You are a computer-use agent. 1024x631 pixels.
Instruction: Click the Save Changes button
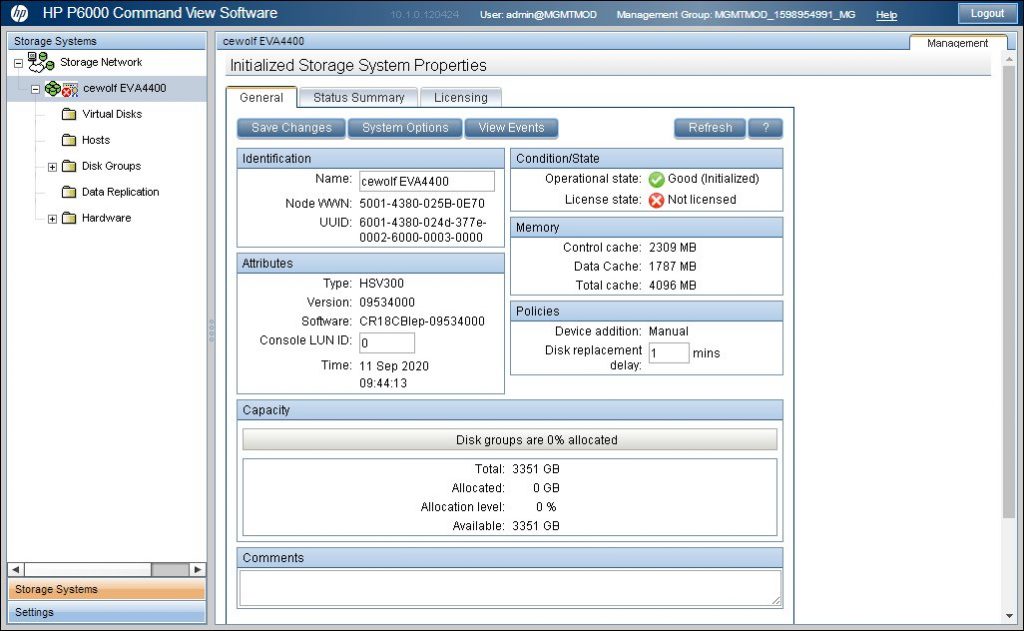coord(291,128)
